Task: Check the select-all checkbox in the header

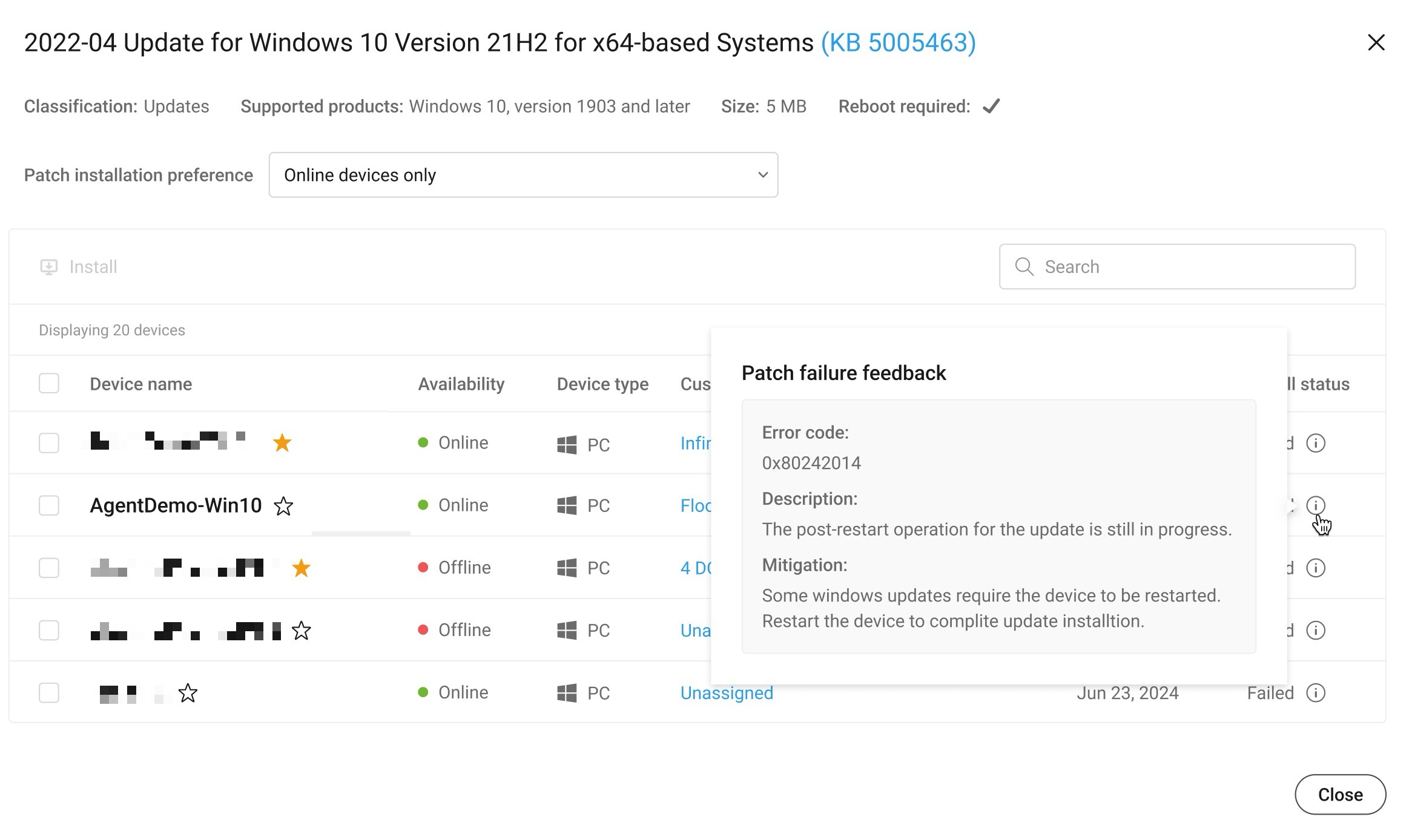Action: pos(49,384)
